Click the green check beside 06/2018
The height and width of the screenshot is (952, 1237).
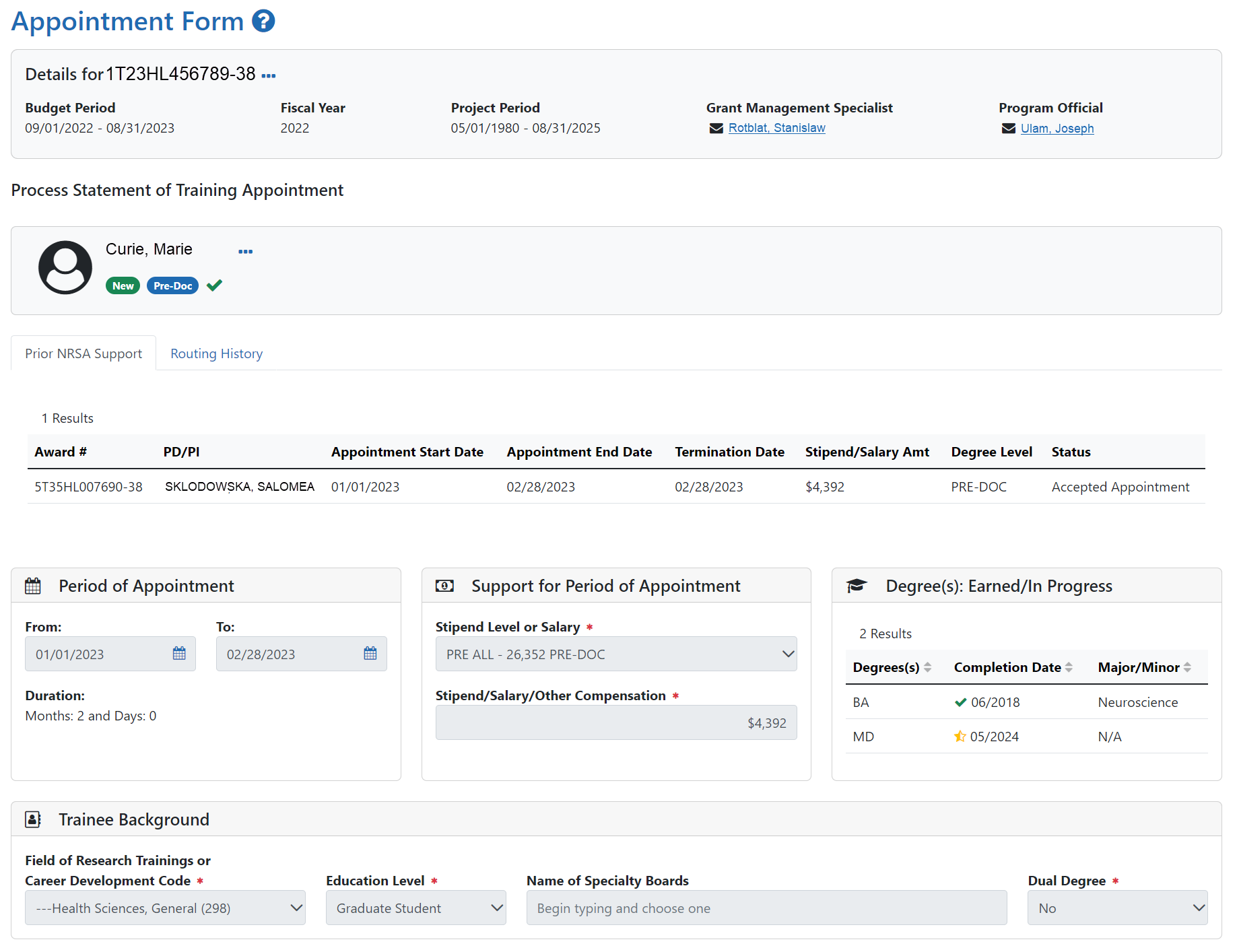[x=961, y=702]
